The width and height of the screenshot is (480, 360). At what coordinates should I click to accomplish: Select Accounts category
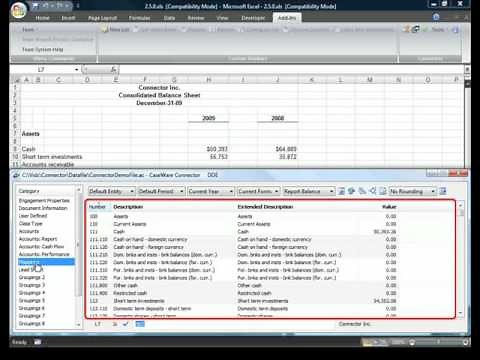click(29, 231)
